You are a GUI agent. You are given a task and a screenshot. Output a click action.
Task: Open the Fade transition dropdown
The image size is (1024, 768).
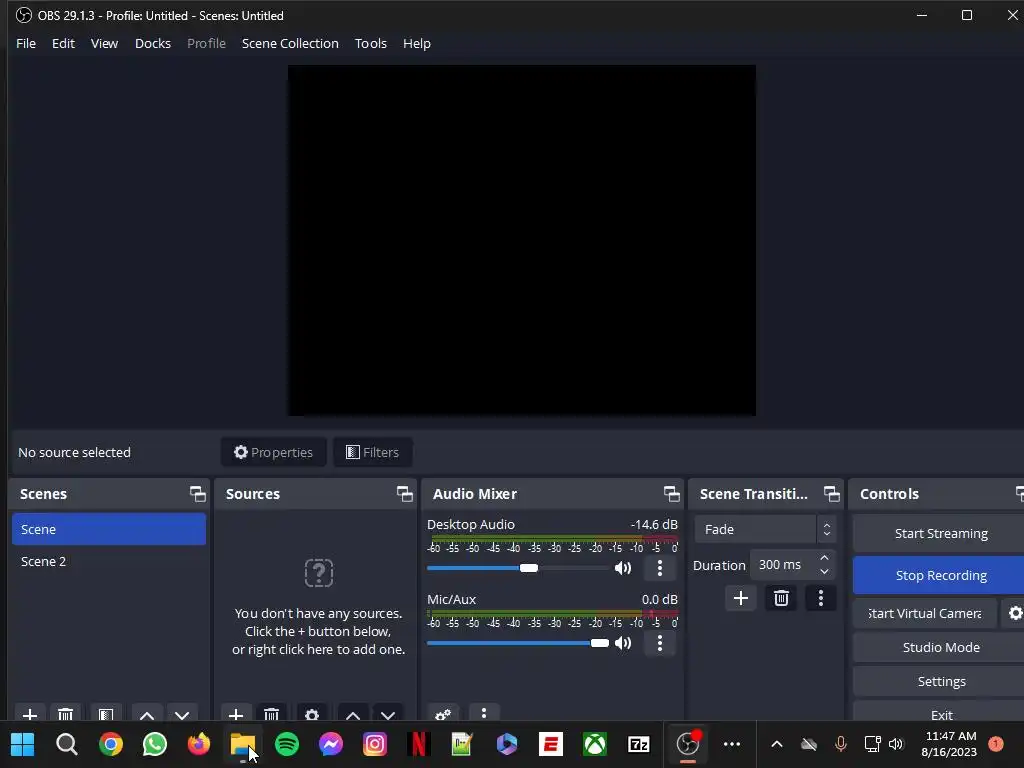click(765, 529)
